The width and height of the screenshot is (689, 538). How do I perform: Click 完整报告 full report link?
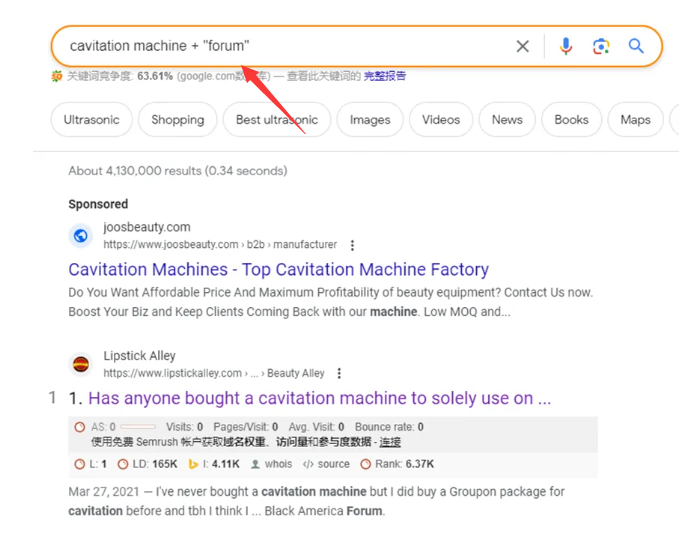(x=384, y=76)
